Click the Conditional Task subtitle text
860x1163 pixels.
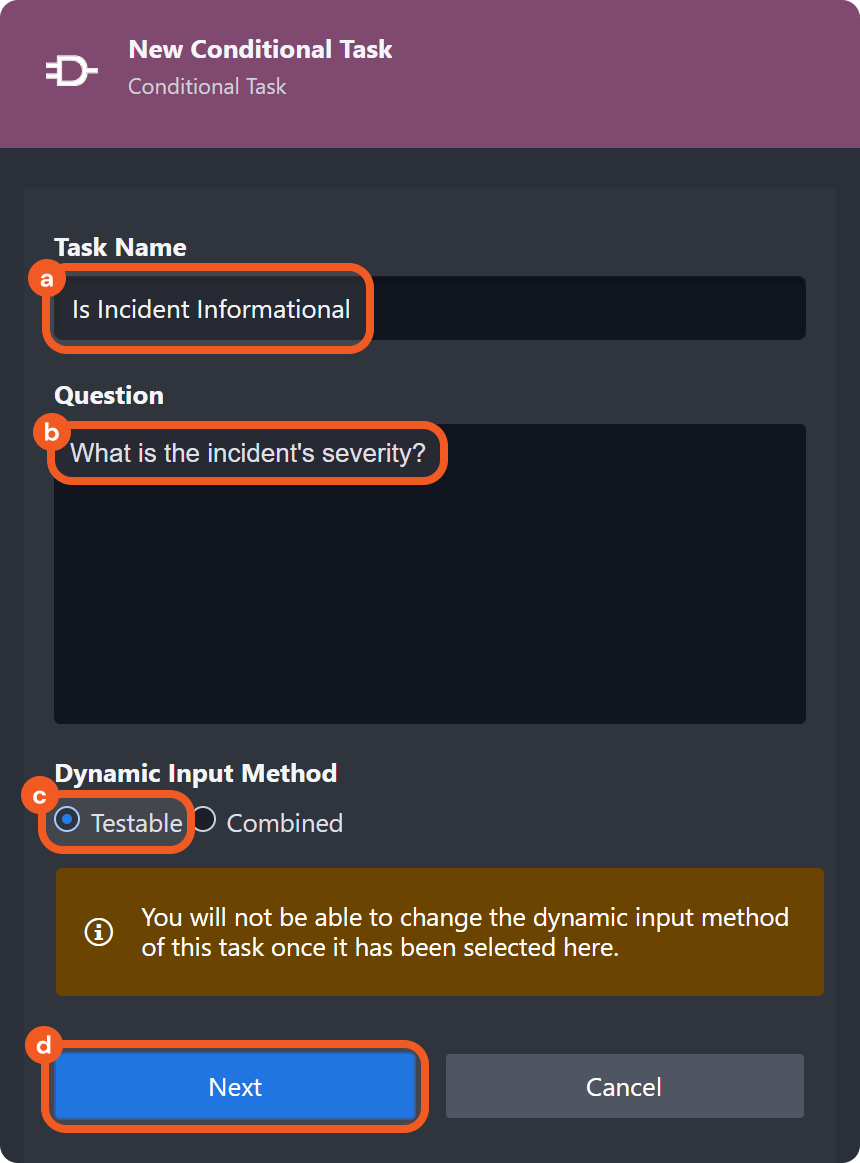pos(207,86)
